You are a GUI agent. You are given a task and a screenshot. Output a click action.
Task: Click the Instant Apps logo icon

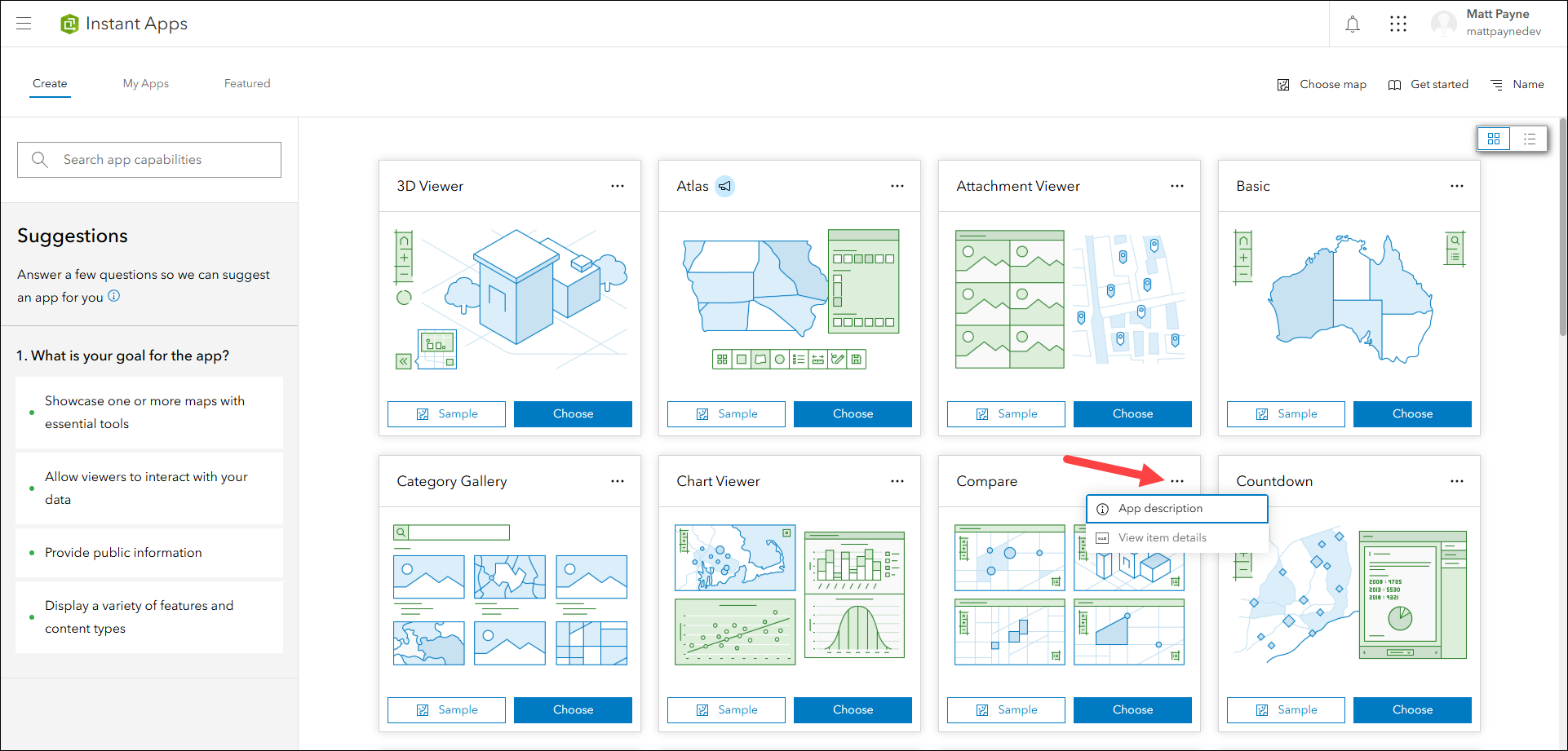(x=69, y=24)
